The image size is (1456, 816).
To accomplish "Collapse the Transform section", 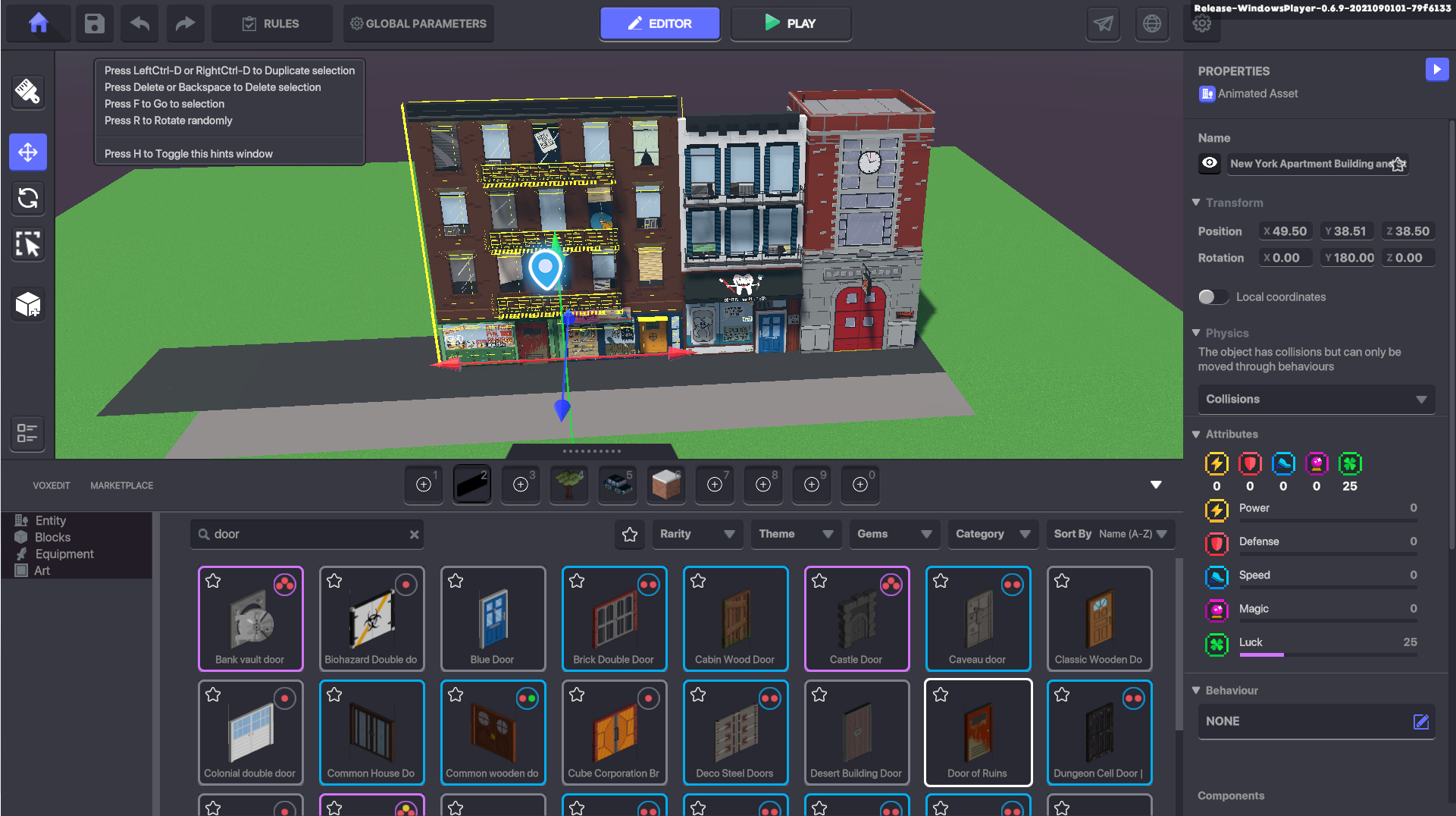I will [1196, 202].
